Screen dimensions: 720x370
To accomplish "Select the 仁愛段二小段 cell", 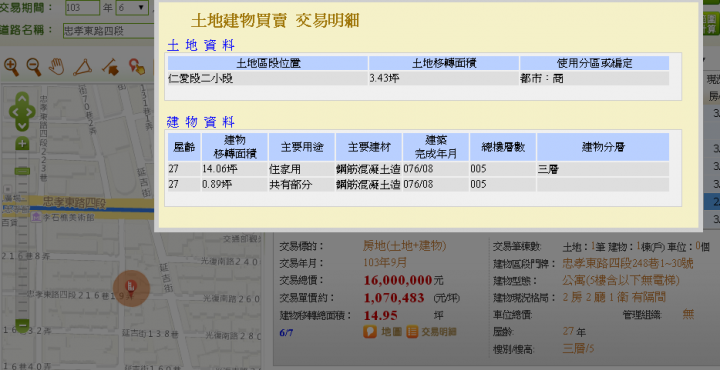I will [268, 78].
